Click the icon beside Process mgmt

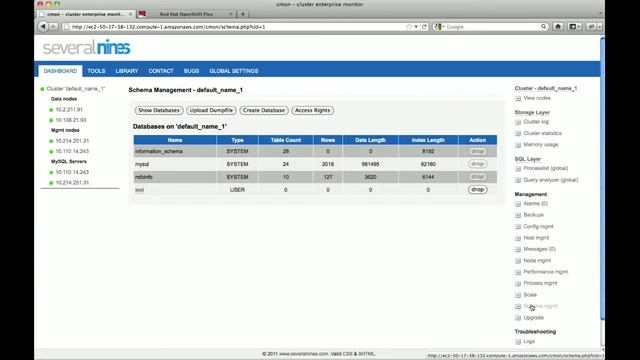coord(518,284)
